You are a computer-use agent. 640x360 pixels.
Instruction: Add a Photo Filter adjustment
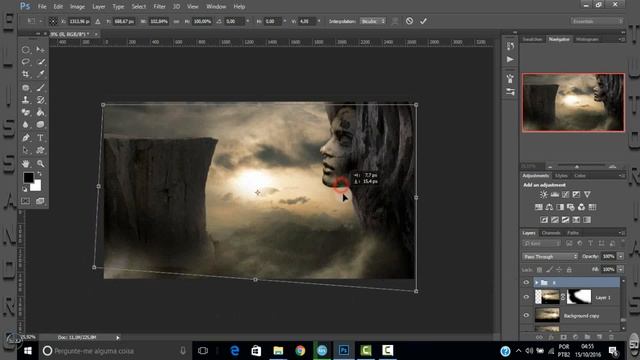tap(571, 207)
